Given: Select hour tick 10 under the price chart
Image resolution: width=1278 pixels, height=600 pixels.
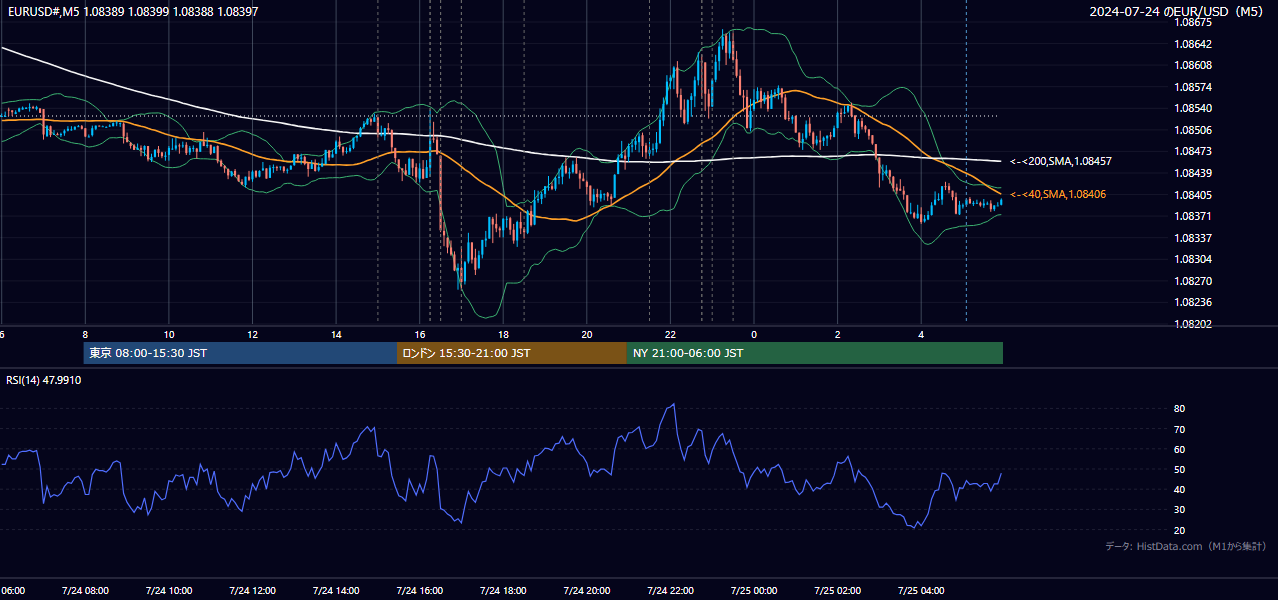Looking at the screenshot, I should [x=169, y=334].
